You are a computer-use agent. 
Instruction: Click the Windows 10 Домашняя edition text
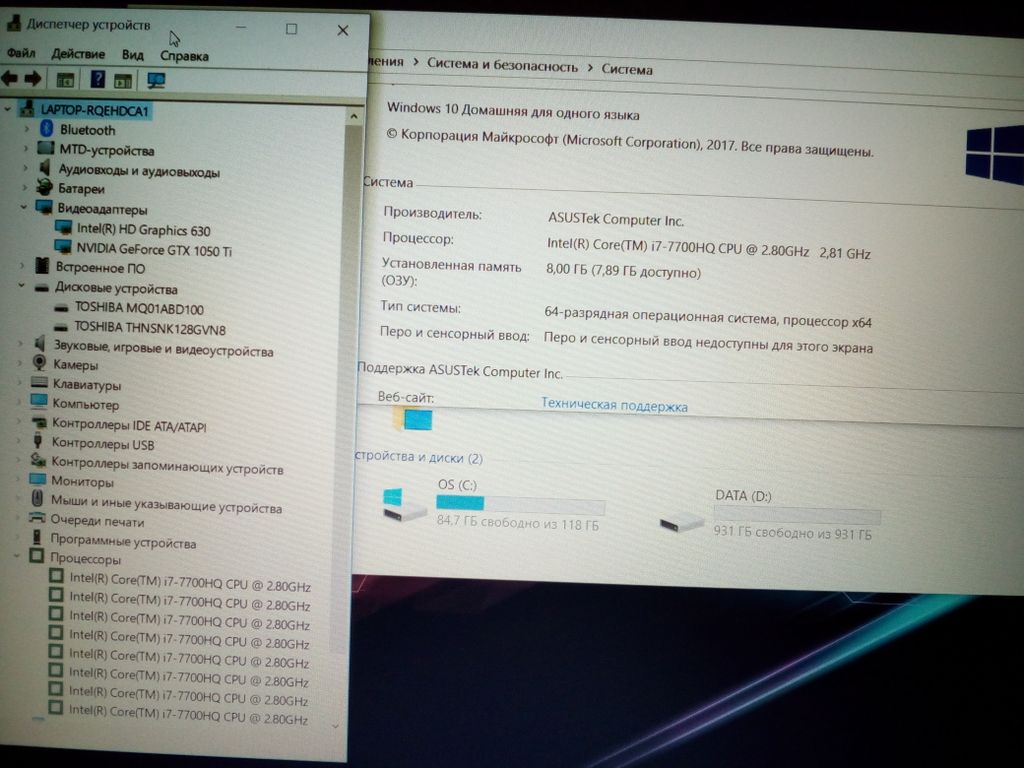[x=513, y=110]
